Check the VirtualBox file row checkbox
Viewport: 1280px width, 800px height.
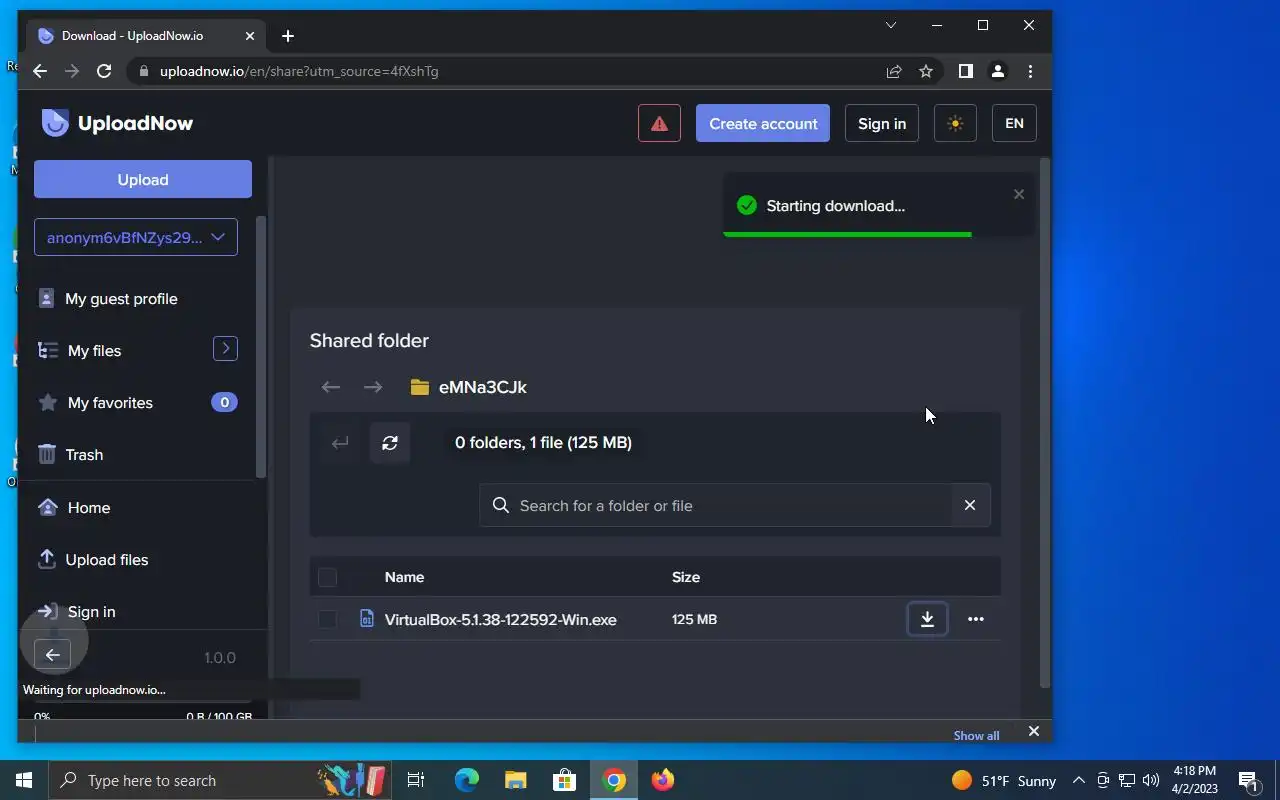(327, 619)
